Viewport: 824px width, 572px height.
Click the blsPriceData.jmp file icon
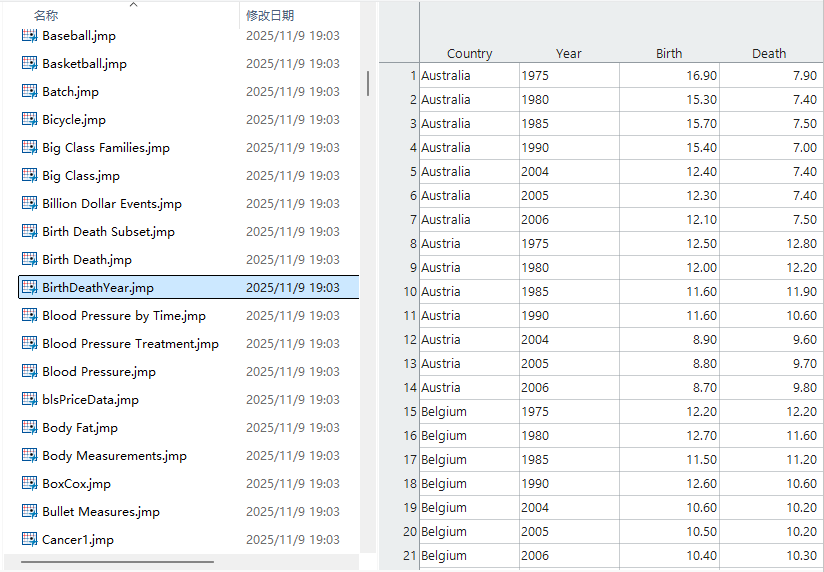click(29, 400)
